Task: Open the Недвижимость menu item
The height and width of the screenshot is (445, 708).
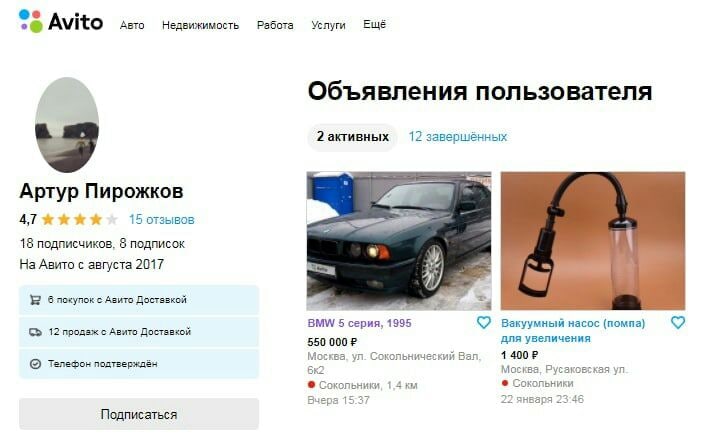Action: coord(200,25)
